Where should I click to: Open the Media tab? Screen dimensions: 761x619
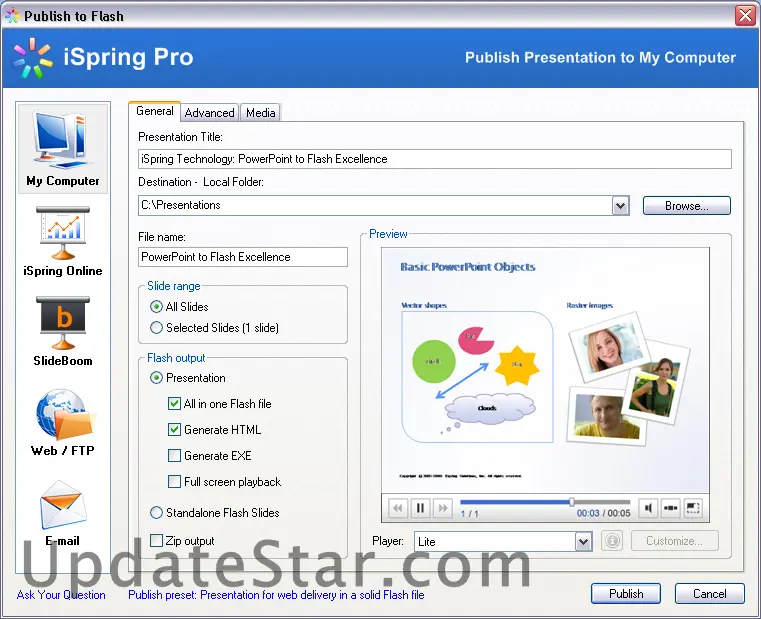[x=261, y=113]
